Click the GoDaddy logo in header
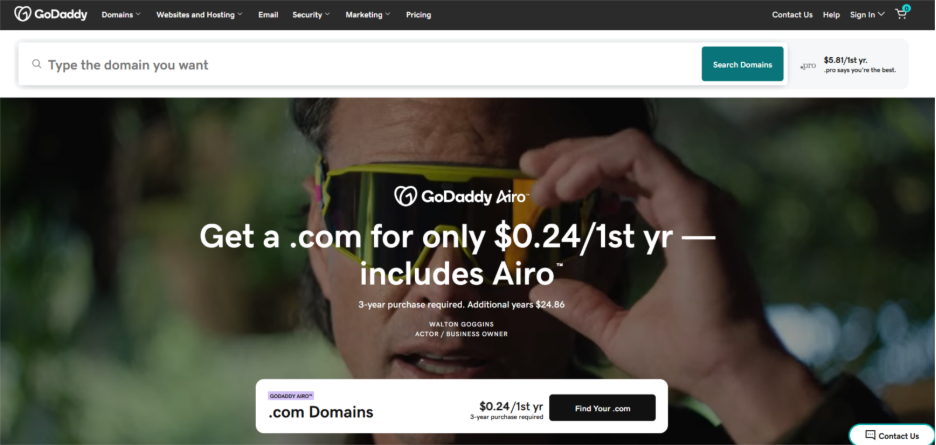The height and width of the screenshot is (445, 936). (51, 14)
